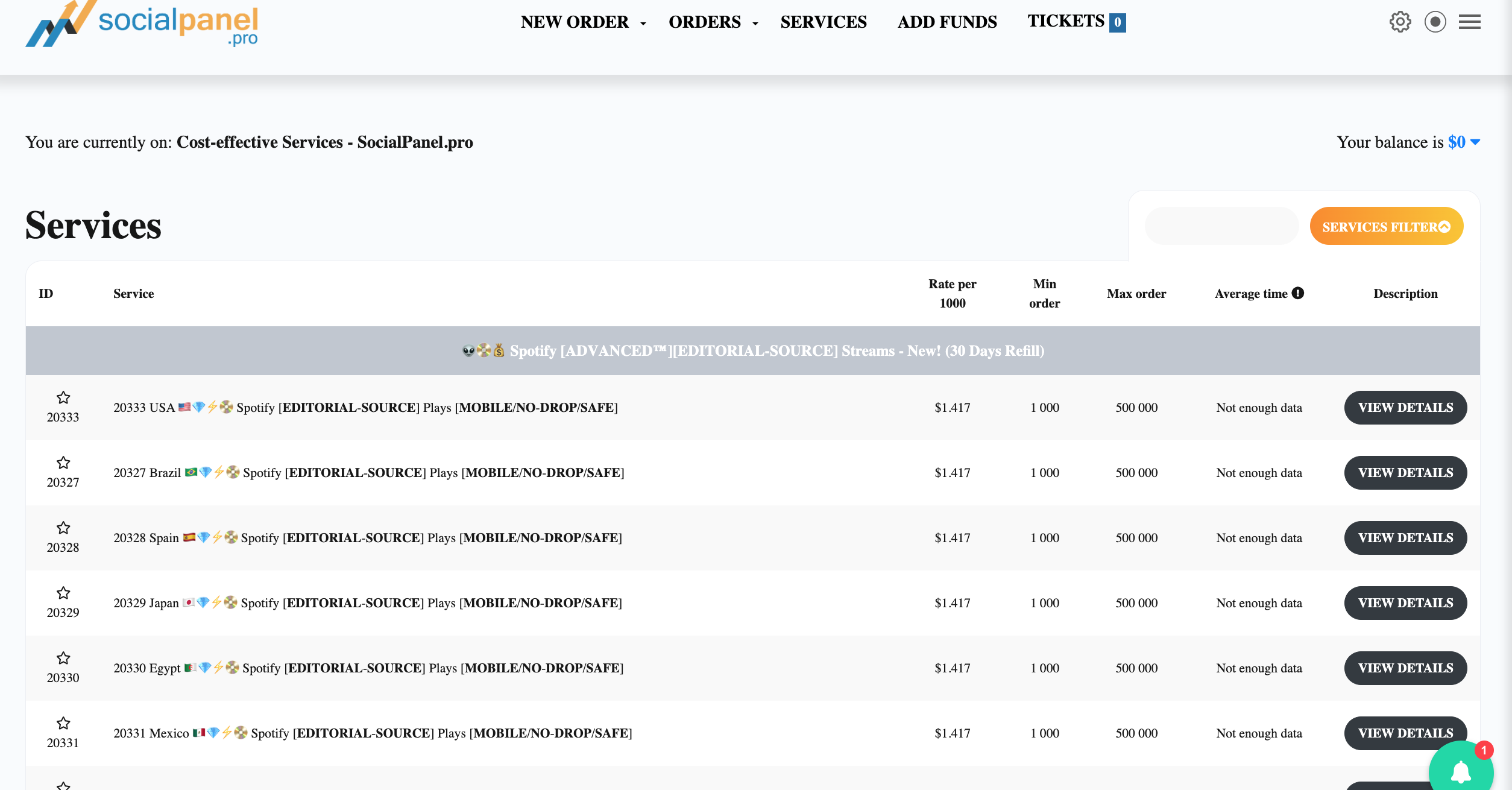The width and height of the screenshot is (1512, 790).
Task: Click the ID column header
Action: (x=46, y=294)
